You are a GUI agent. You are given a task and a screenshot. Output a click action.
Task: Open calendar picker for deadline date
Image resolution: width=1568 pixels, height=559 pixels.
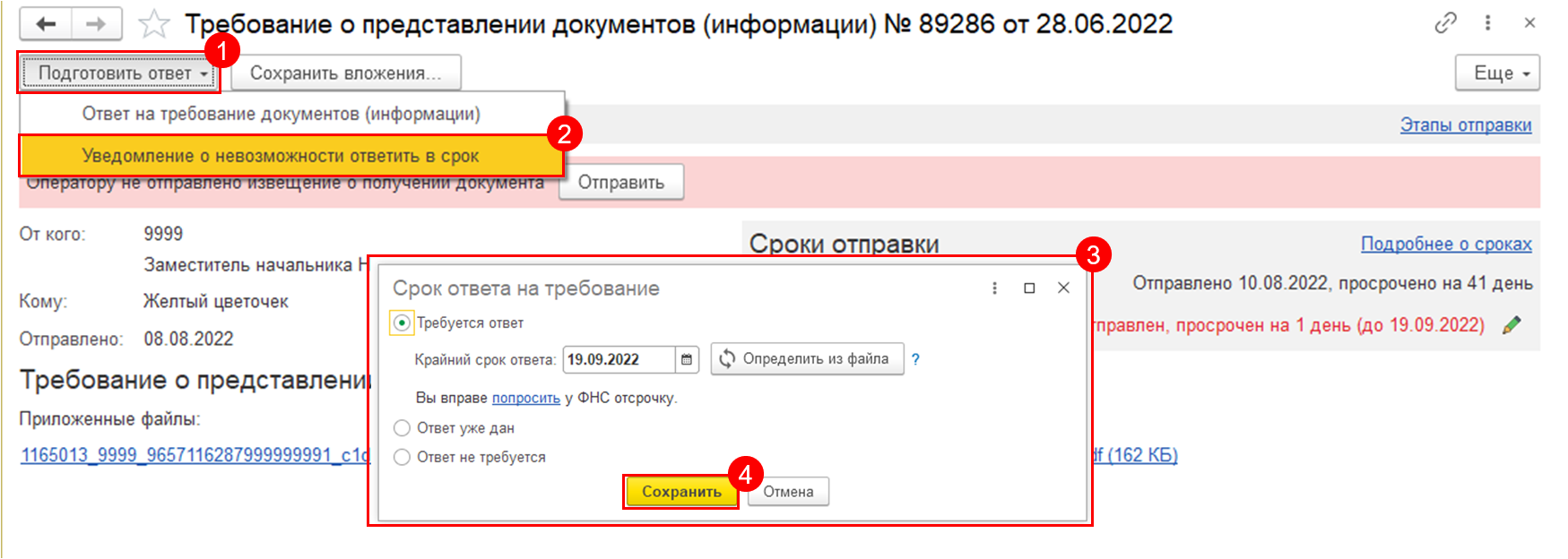pos(687,359)
